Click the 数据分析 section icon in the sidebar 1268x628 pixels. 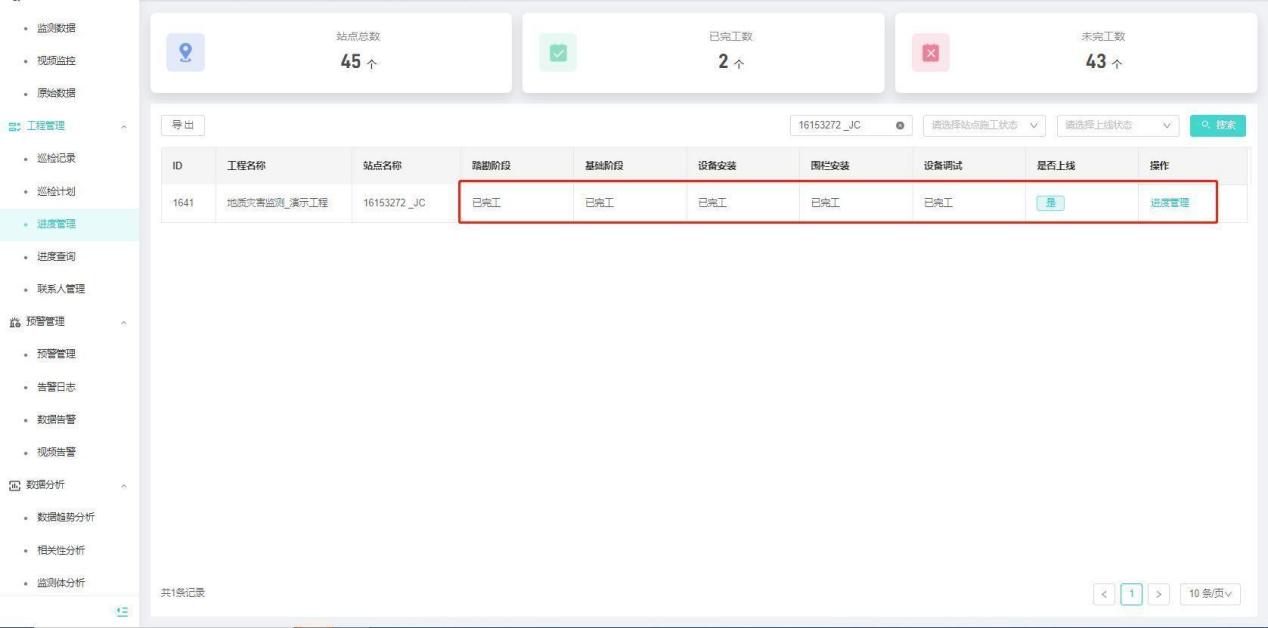point(14,485)
